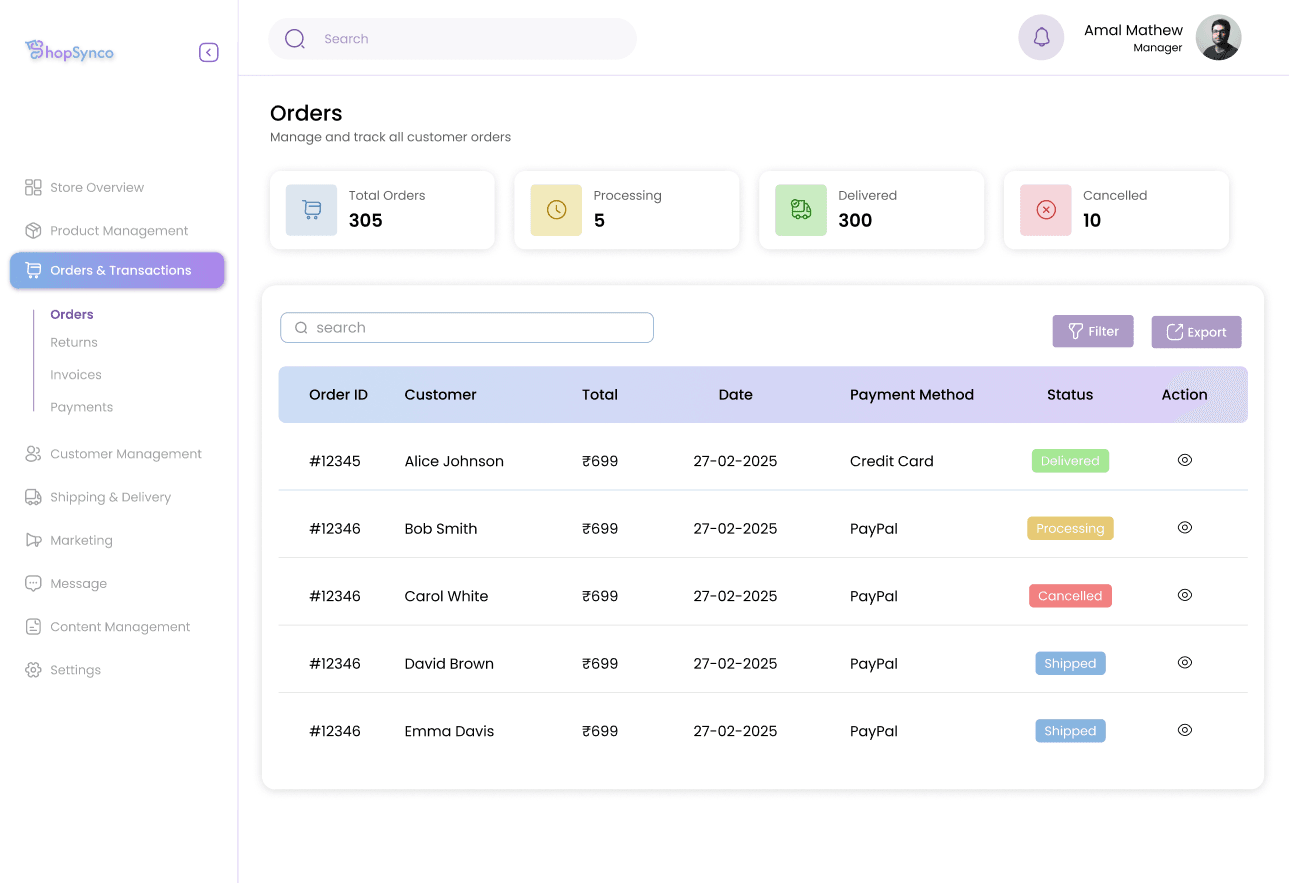Image resolution: width=1289 pixels, height=883 pixels.
Task: Click the Product Management box icon
Action: 33,230
